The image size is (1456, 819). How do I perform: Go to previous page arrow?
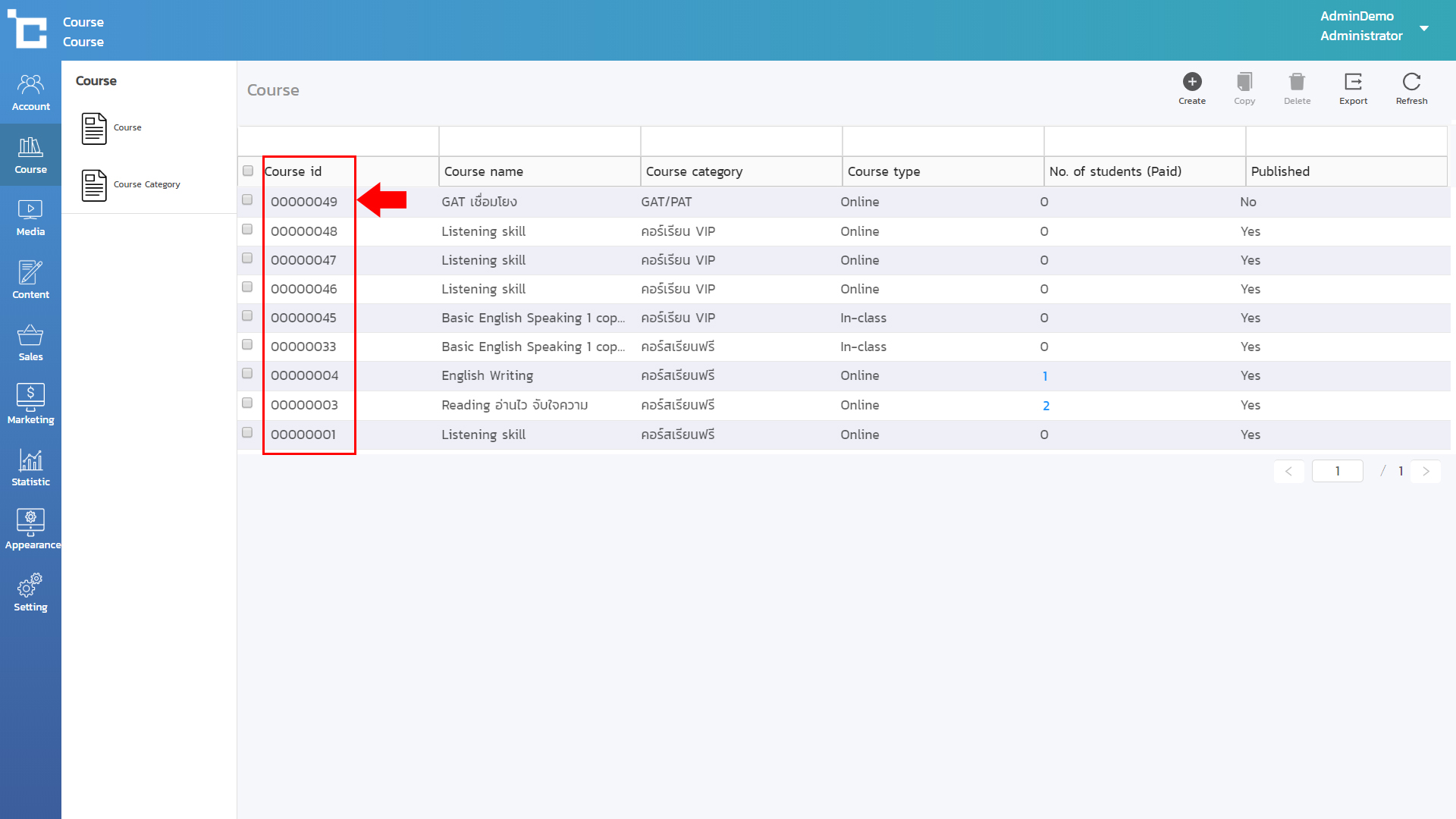click(x=1288, y=472)
